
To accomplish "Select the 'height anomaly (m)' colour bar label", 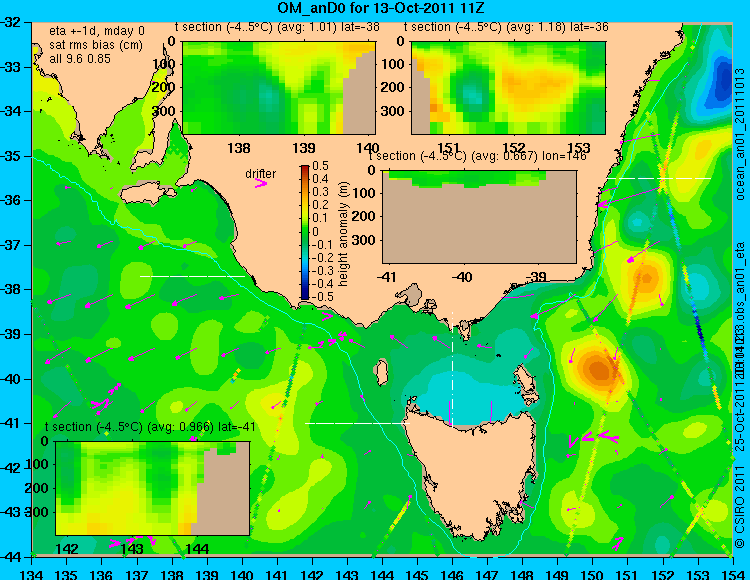I will [343, 234].
